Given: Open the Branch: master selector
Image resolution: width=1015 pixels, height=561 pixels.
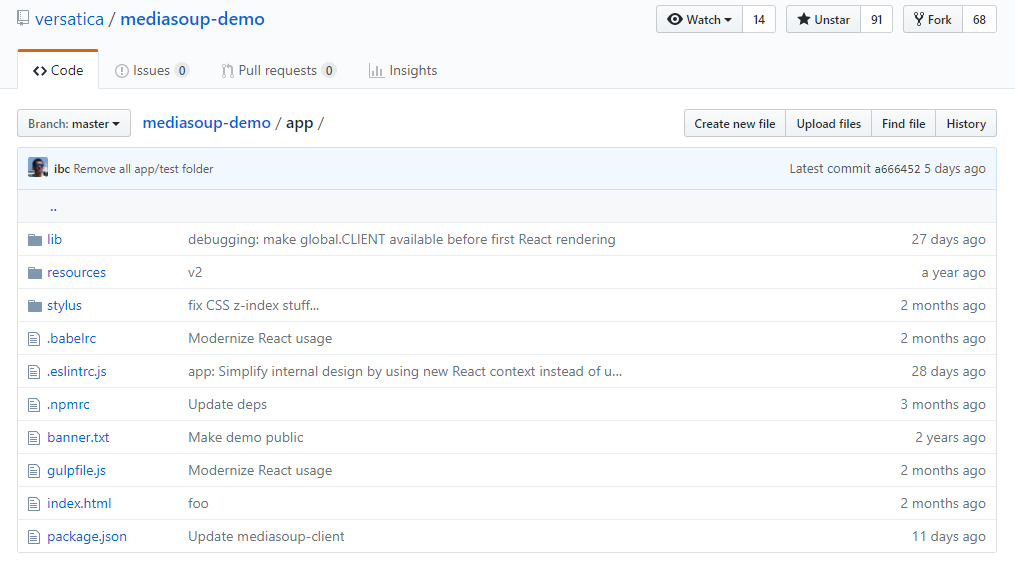Looking at the screenshot, I should (x=74, y=124).
